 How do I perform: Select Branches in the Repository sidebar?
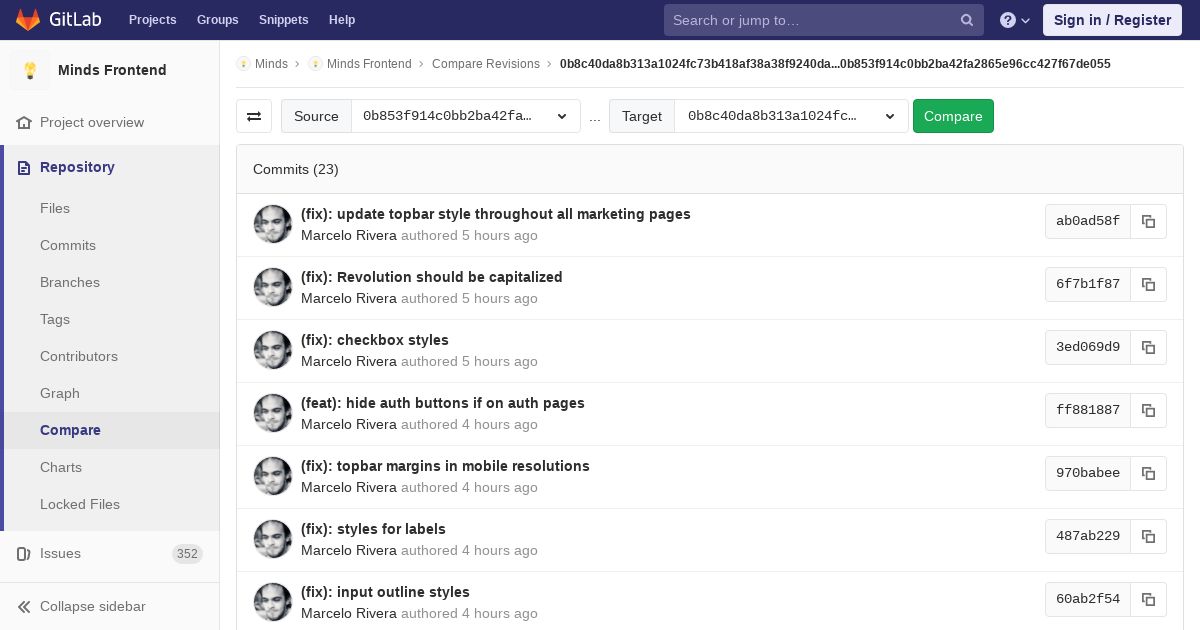70,282
